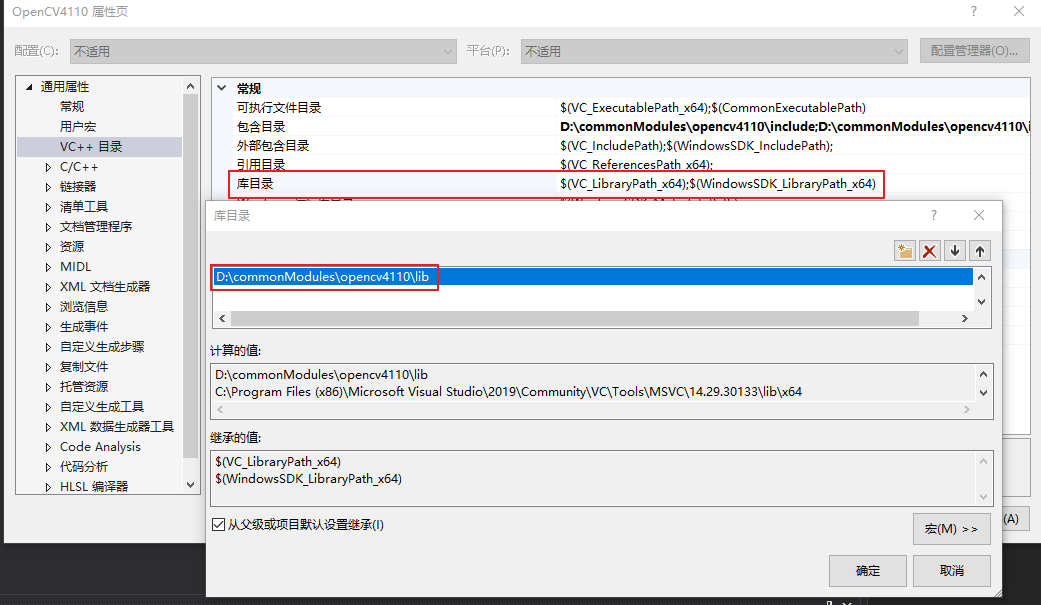Click the 确定 button
Screen dimensions: 1041x605
[867, 570]
